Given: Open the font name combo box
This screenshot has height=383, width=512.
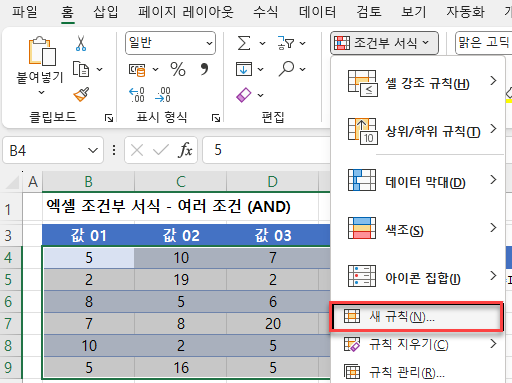Looking at the screenshot, I should tap(483, 43).
